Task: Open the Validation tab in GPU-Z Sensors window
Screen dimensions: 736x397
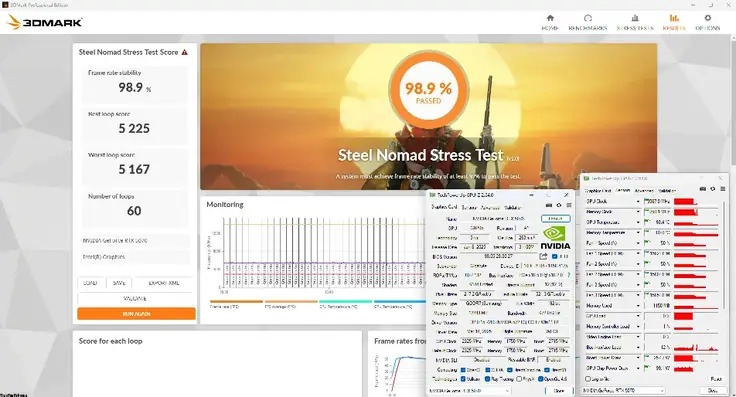Action: coord(667,191)
